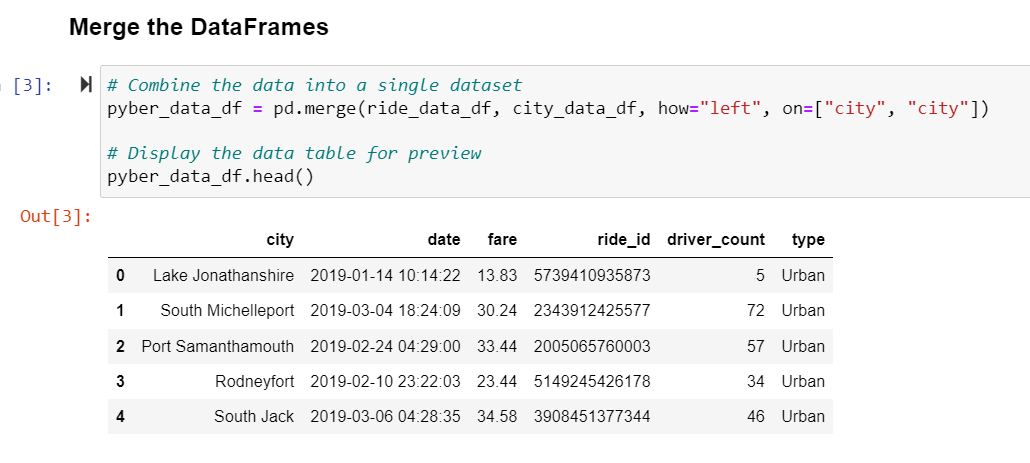Click the pyber_data_df.head() line
1030x463 pixels.
click(x=211, y=177)
